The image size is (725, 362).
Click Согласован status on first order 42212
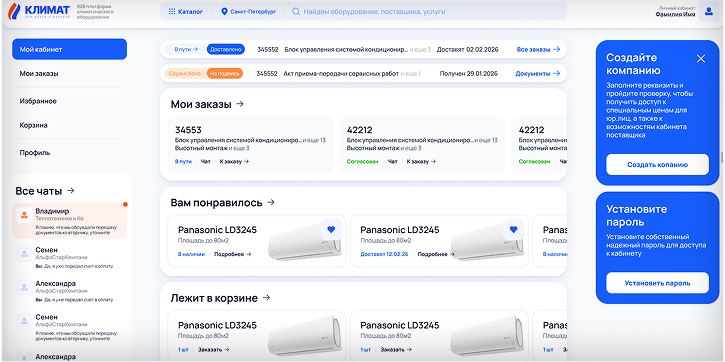click(362, 161)
